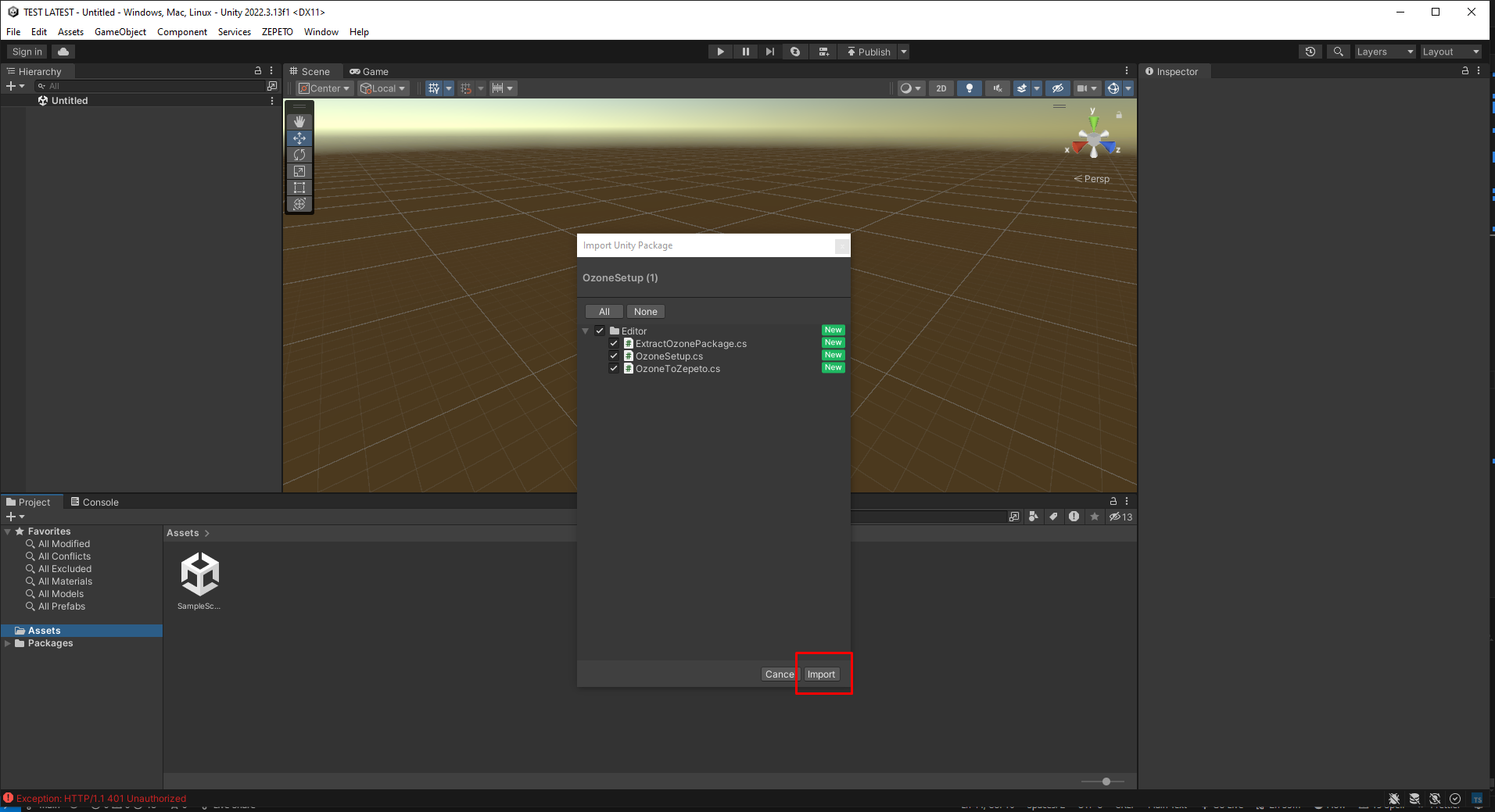Click the Publish button
The image size is (1495, 812).
click(868, 52)
